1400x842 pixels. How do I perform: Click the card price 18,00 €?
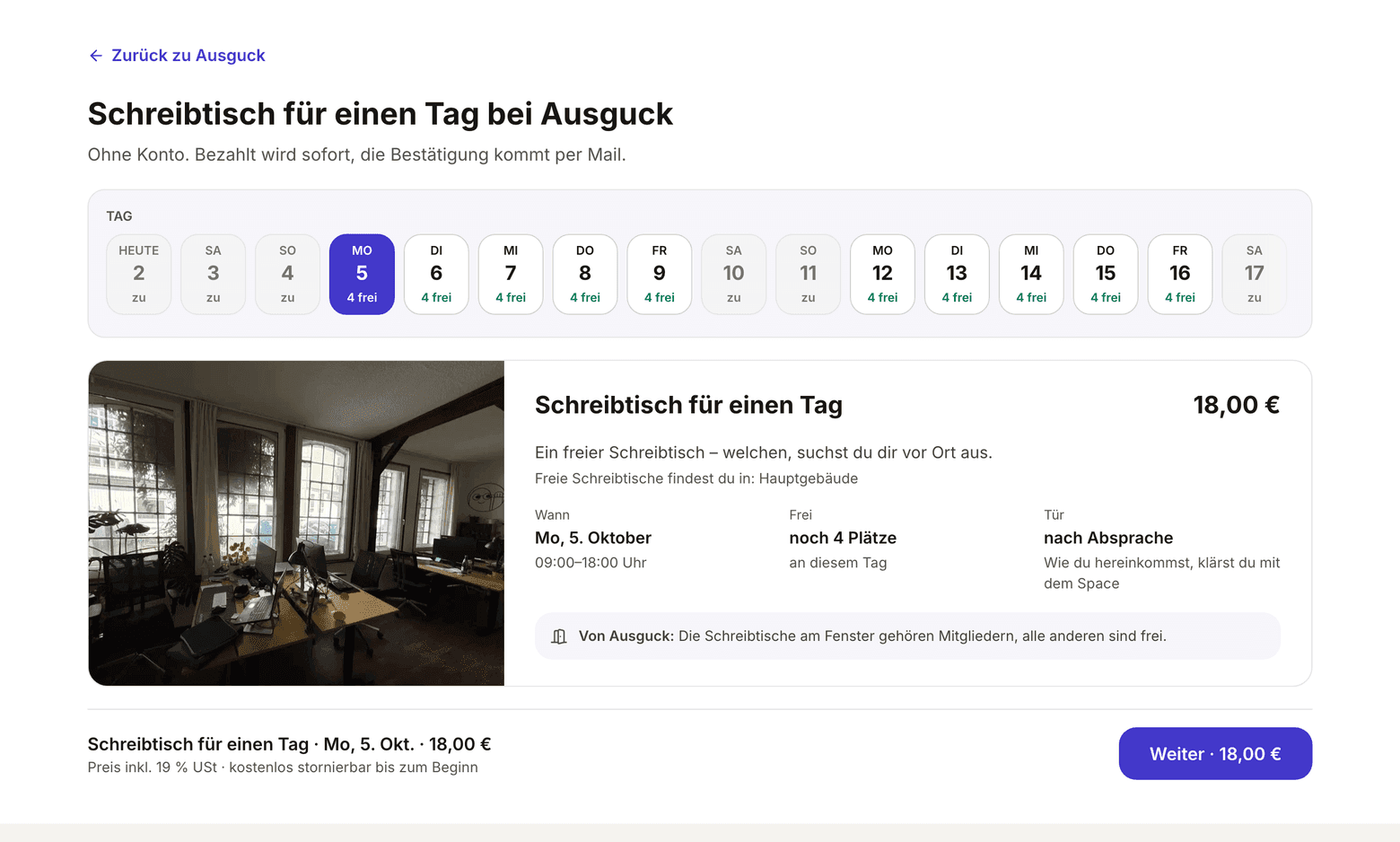[x=1236, y=406]
